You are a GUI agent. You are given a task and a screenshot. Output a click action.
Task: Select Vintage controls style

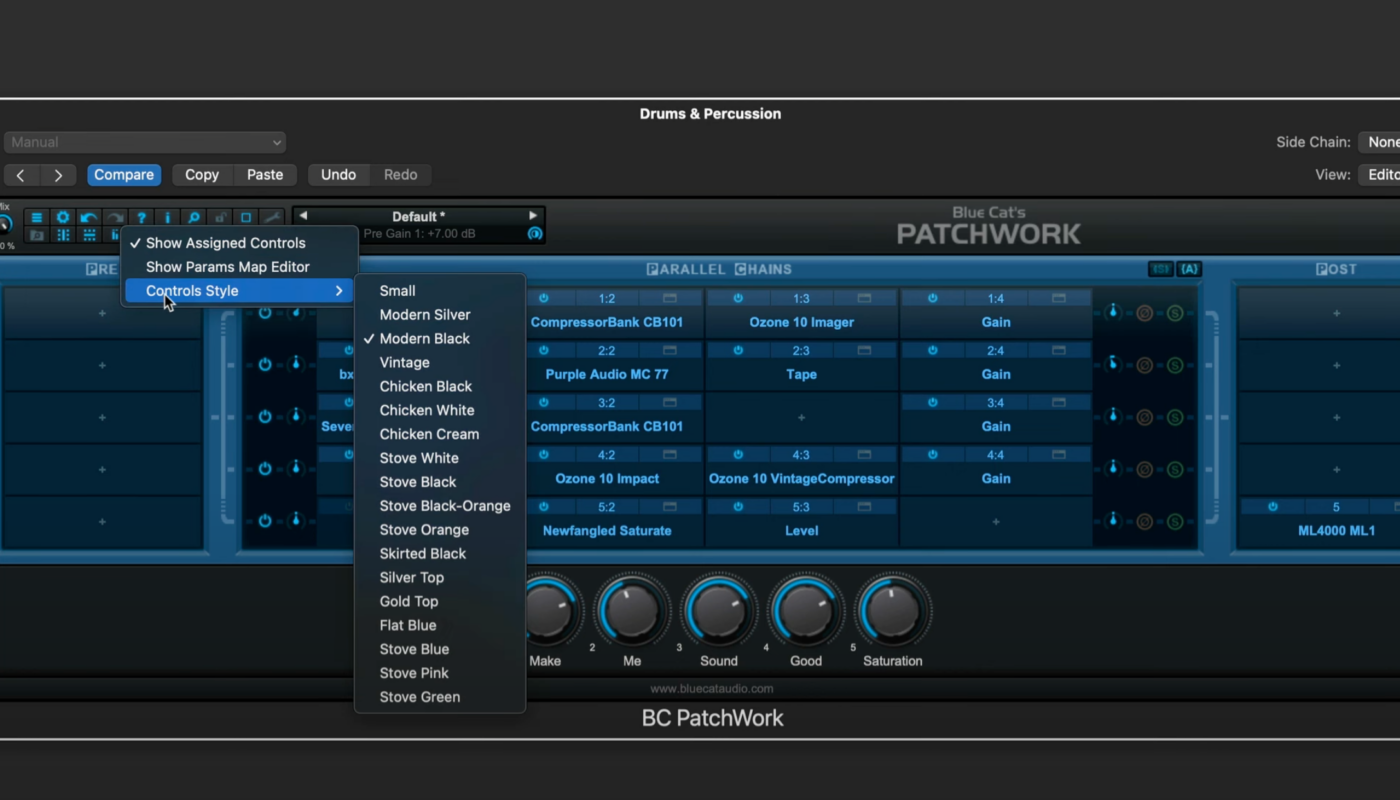(x=440, y=362)
